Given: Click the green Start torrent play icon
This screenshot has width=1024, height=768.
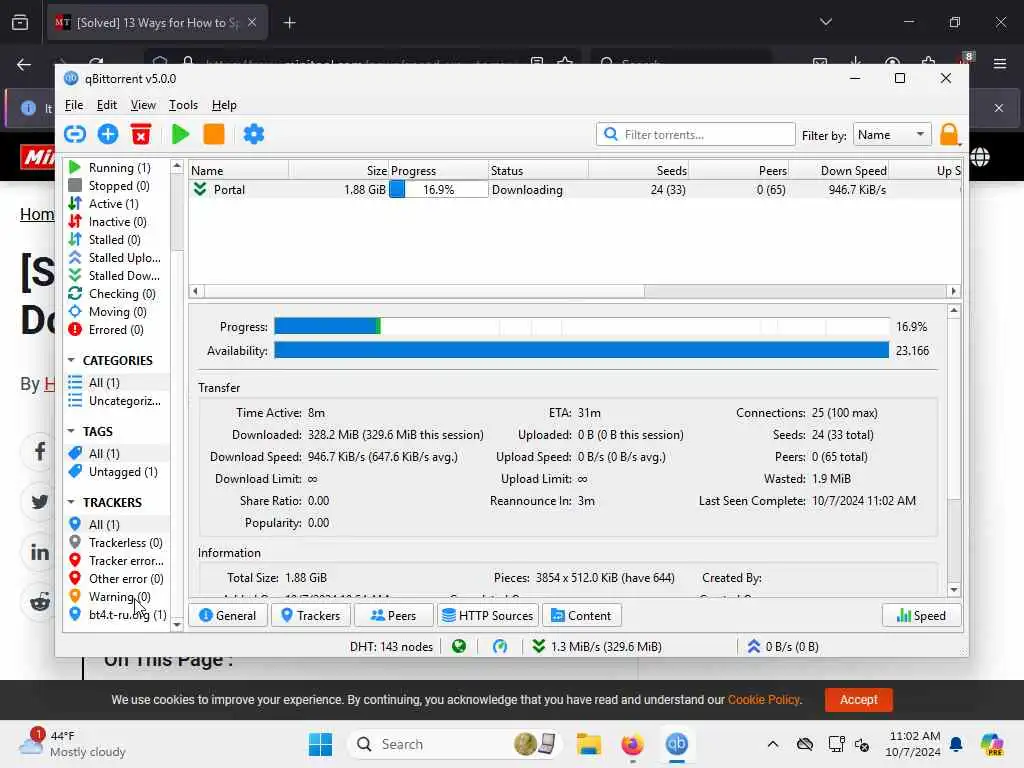Looking at the screenshot, I should tap(180, 135).
